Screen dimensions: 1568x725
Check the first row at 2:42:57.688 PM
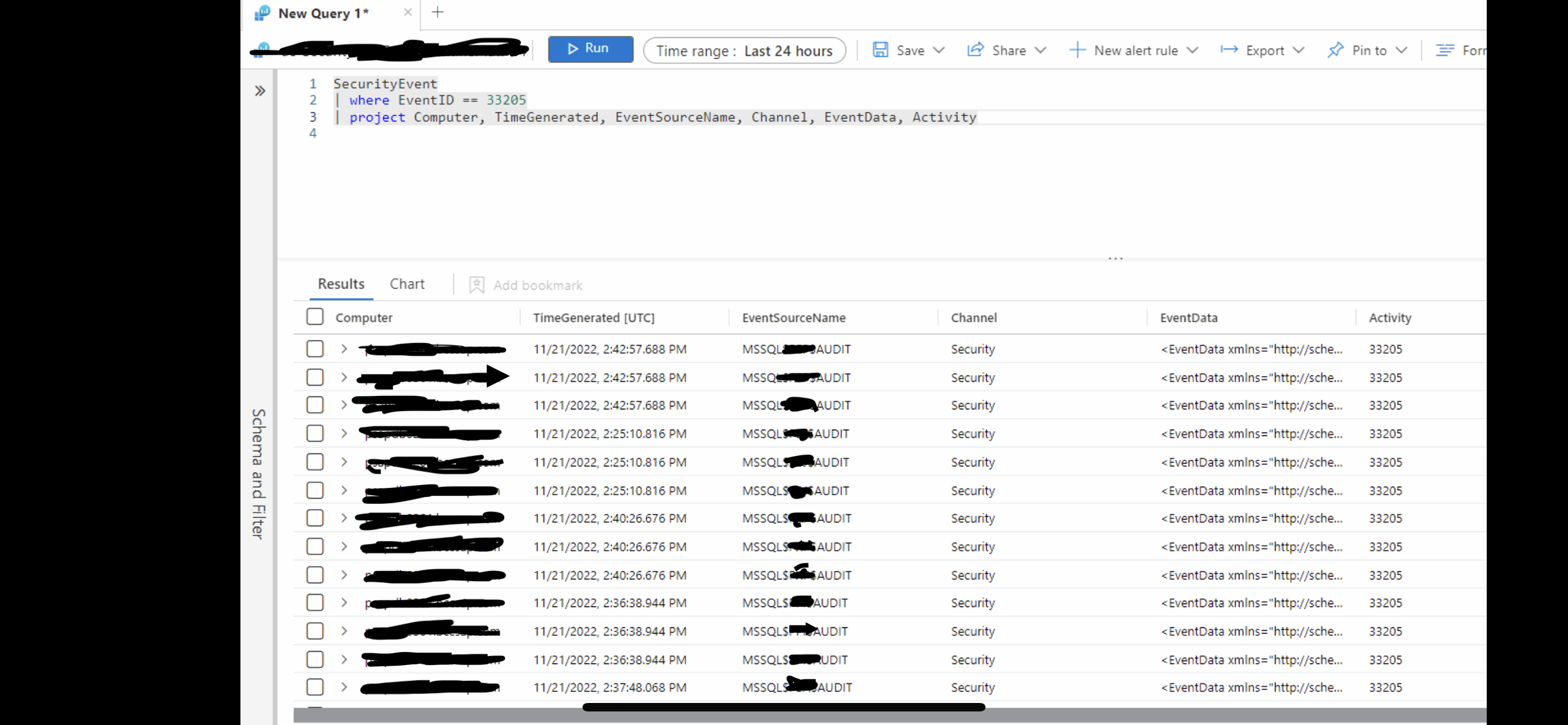click(315, 349)
